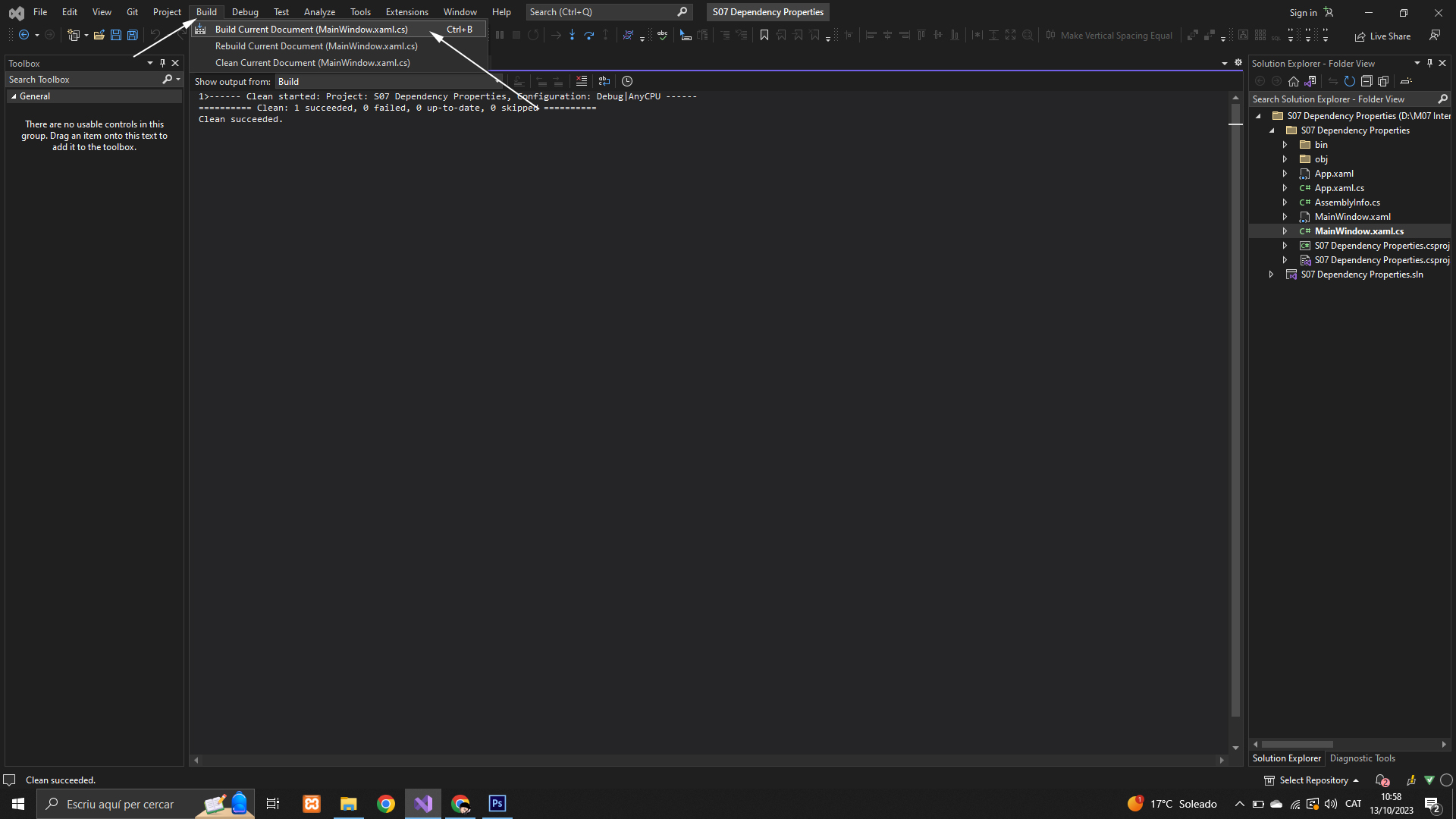
Task: Switch to Diagnostic Tools tab
Action: pyautogui.click(x=1362, y=758)
